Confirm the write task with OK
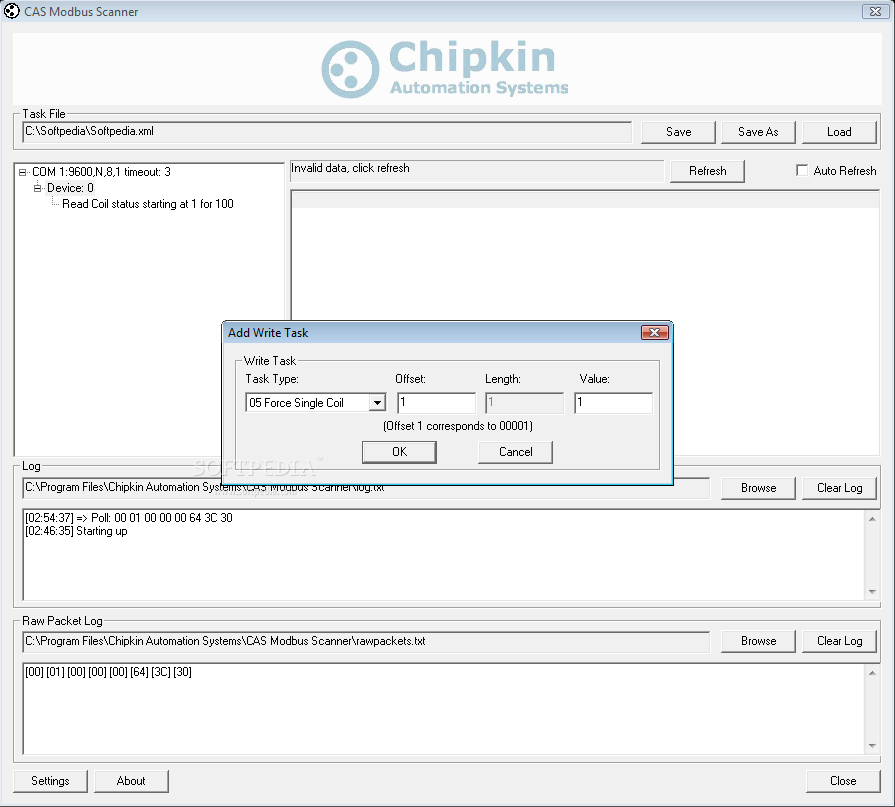The image size is (895, 807). click(400, 452)
